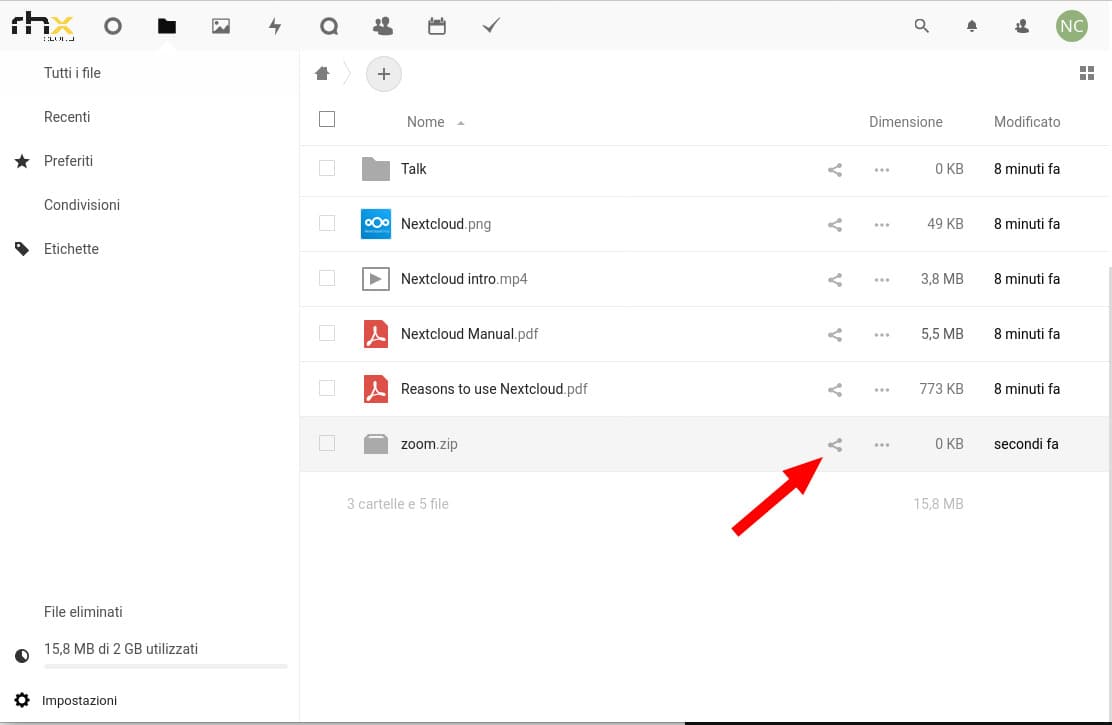This screenshot has height=725, width=1112.
Task: Open Etichette in sidebar
Action: click(x=71, y=249)
